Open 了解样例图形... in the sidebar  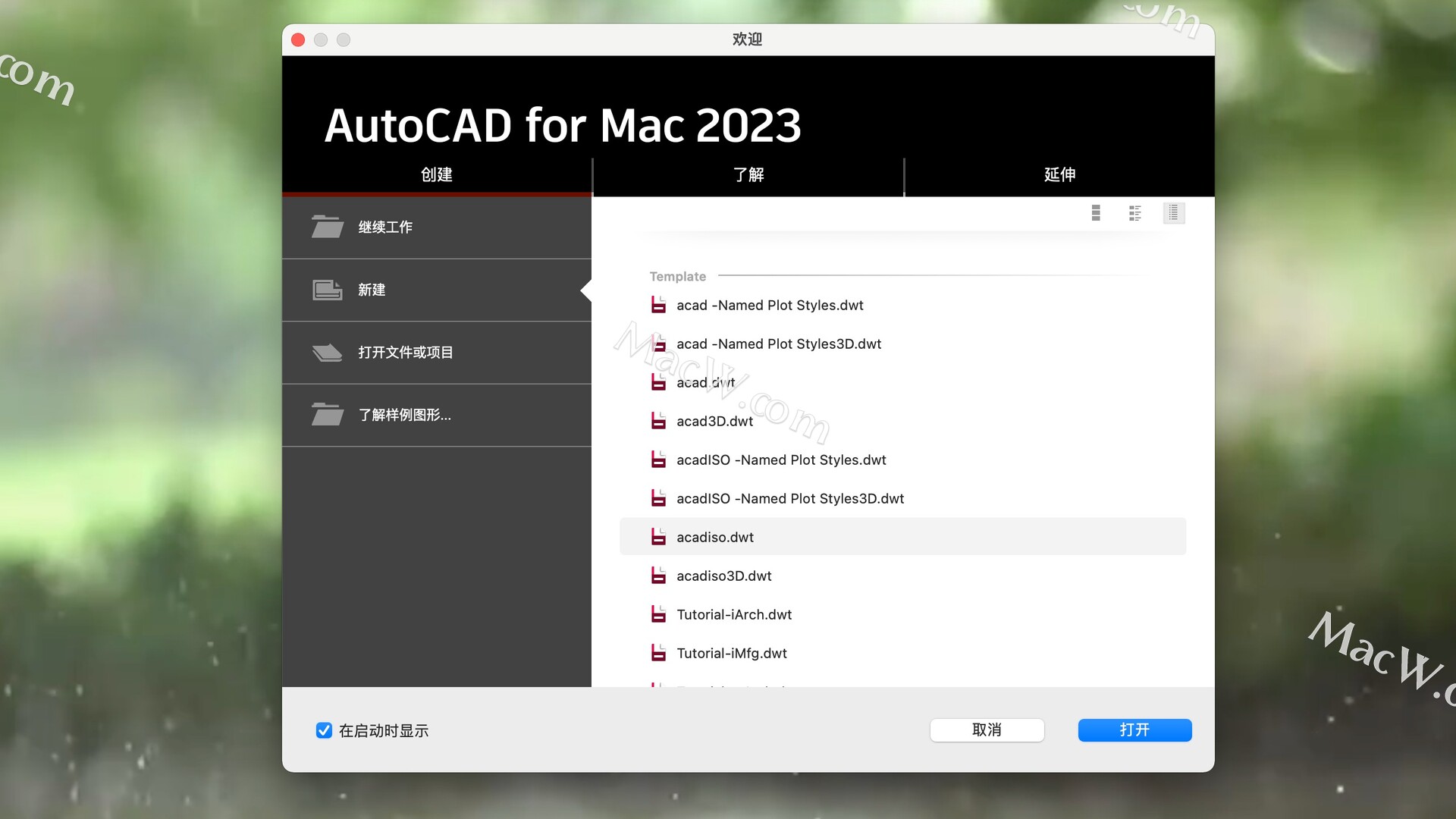[437, 416]
